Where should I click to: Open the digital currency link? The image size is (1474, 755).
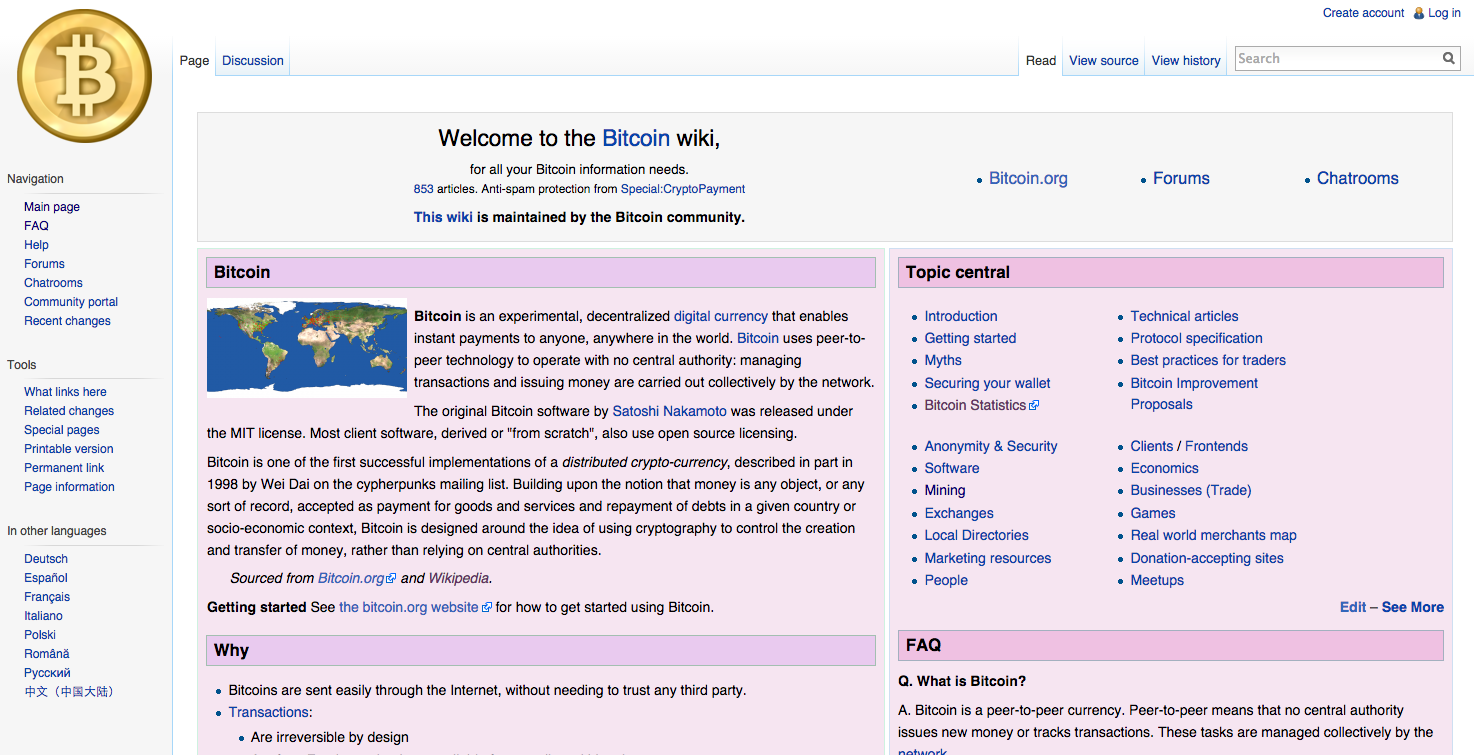pos(721,316)
